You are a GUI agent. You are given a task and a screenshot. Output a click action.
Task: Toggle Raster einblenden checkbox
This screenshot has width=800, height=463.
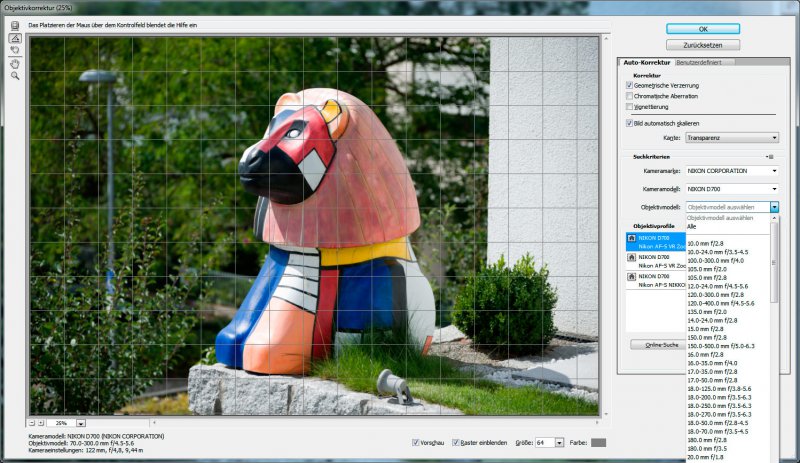456,443
